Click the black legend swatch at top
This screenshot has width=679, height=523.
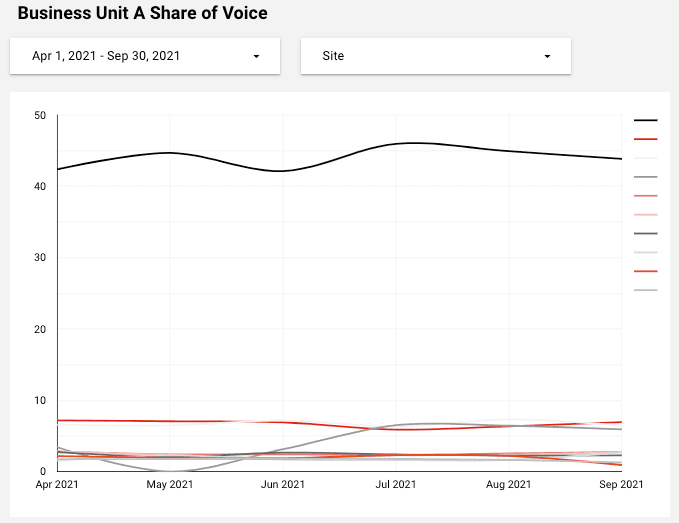(x=645, y=120)
